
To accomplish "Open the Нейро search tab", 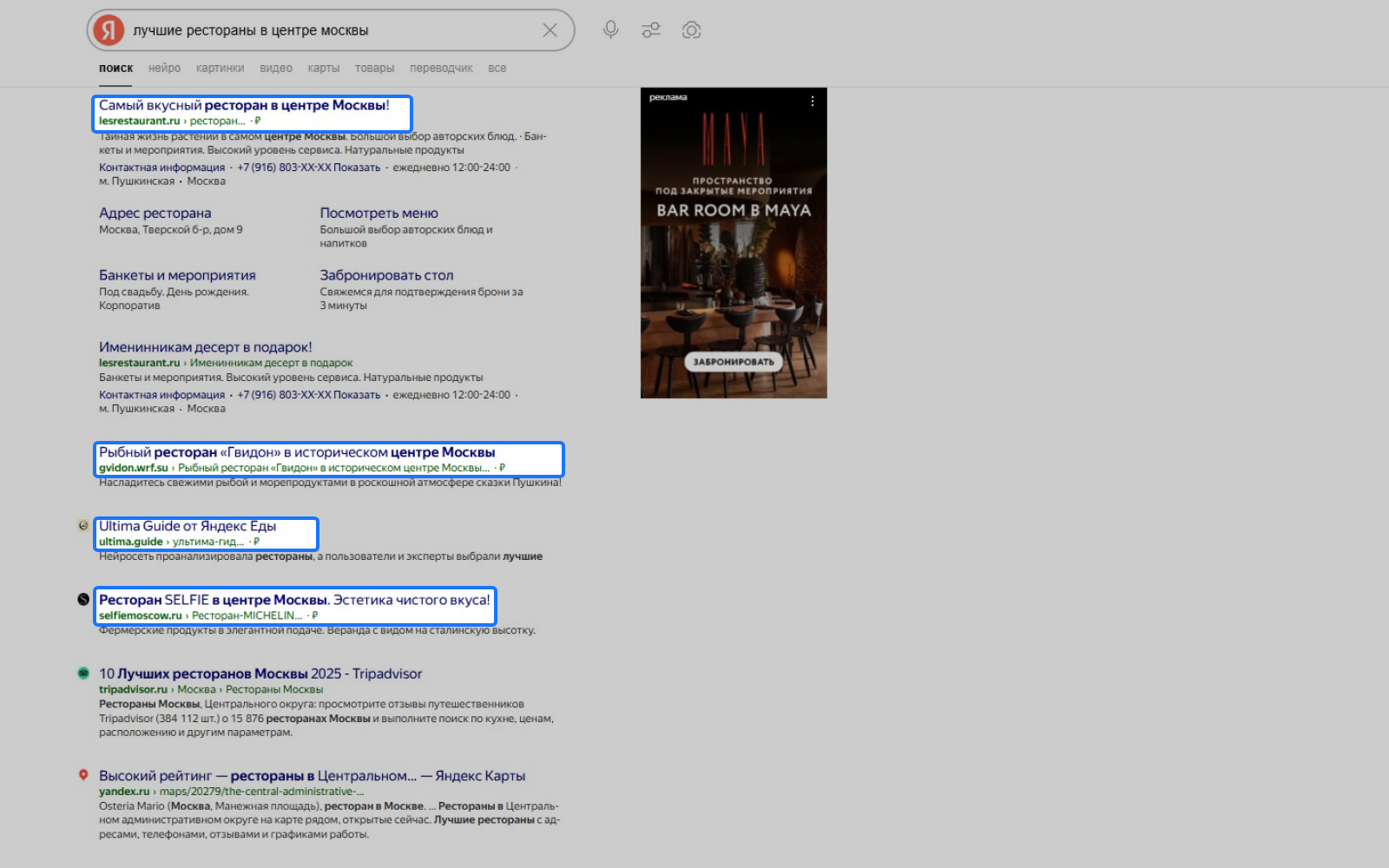I will [164, 69].
